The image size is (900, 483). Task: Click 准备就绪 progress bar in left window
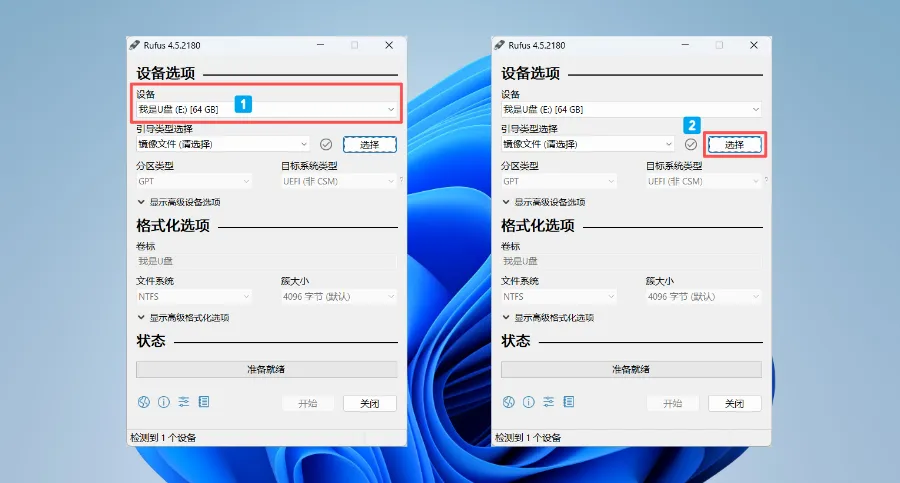(x=266, y=369)
